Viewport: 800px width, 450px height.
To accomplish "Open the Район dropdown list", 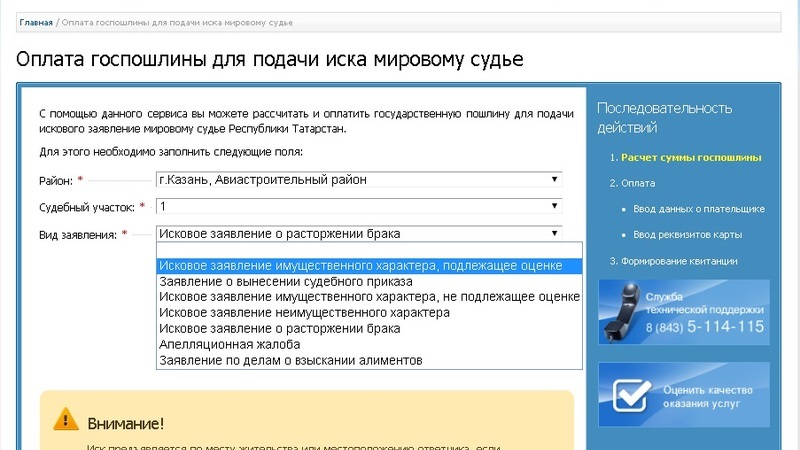I will (x=359, y=180).
